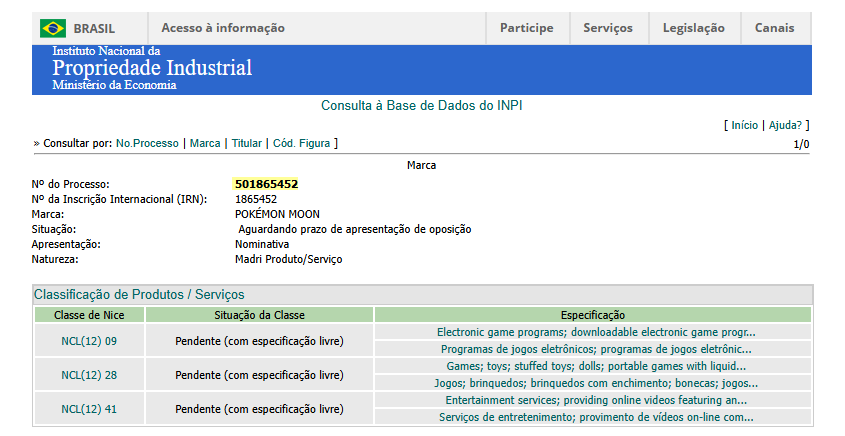Open the BRASIL portal link

pyautogui.click(x=94, y=29)
